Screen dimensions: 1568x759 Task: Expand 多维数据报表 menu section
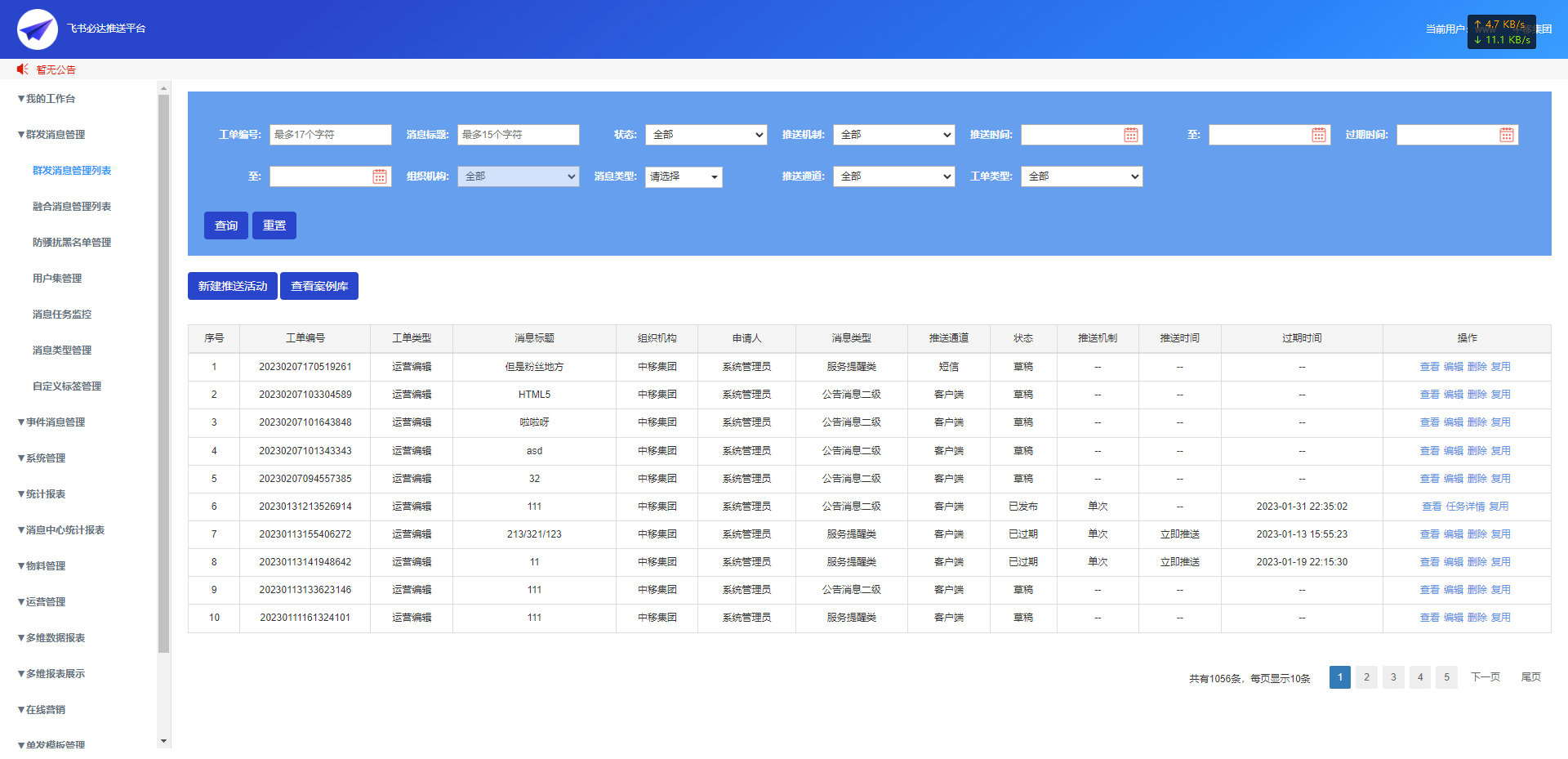pyautogui.click(x=51, y=638)
